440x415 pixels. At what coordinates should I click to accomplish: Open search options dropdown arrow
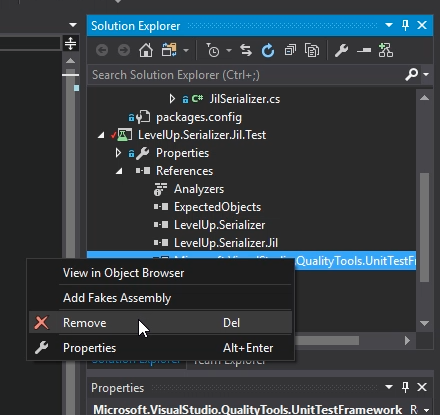[x=426, y=74]
